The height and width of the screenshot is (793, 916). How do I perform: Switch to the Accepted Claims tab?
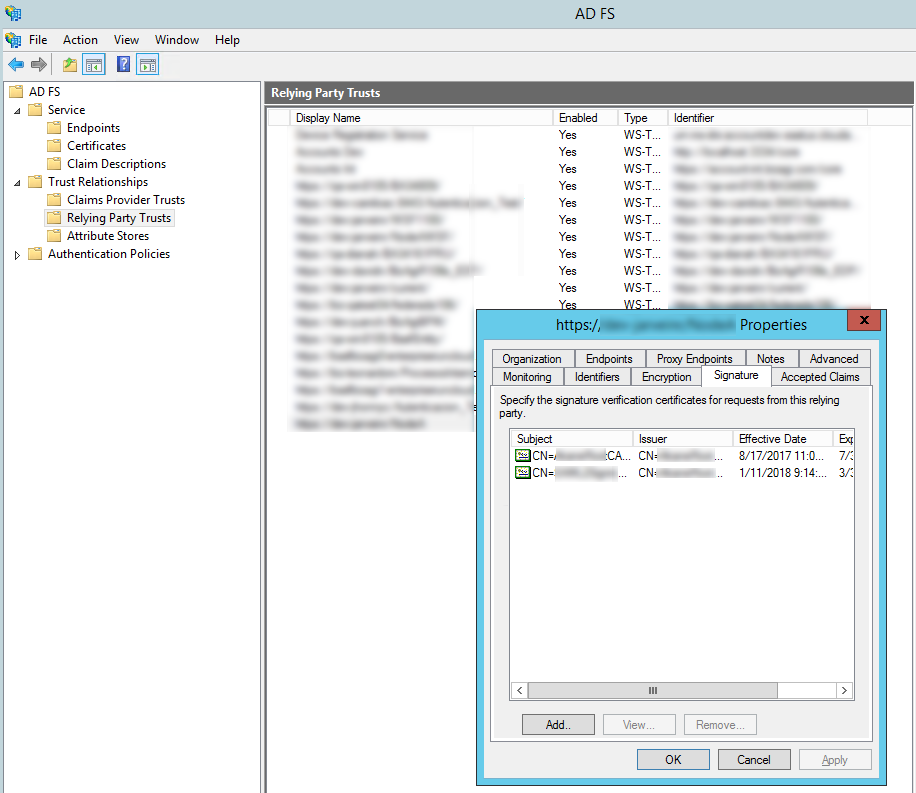click(820, 377)
